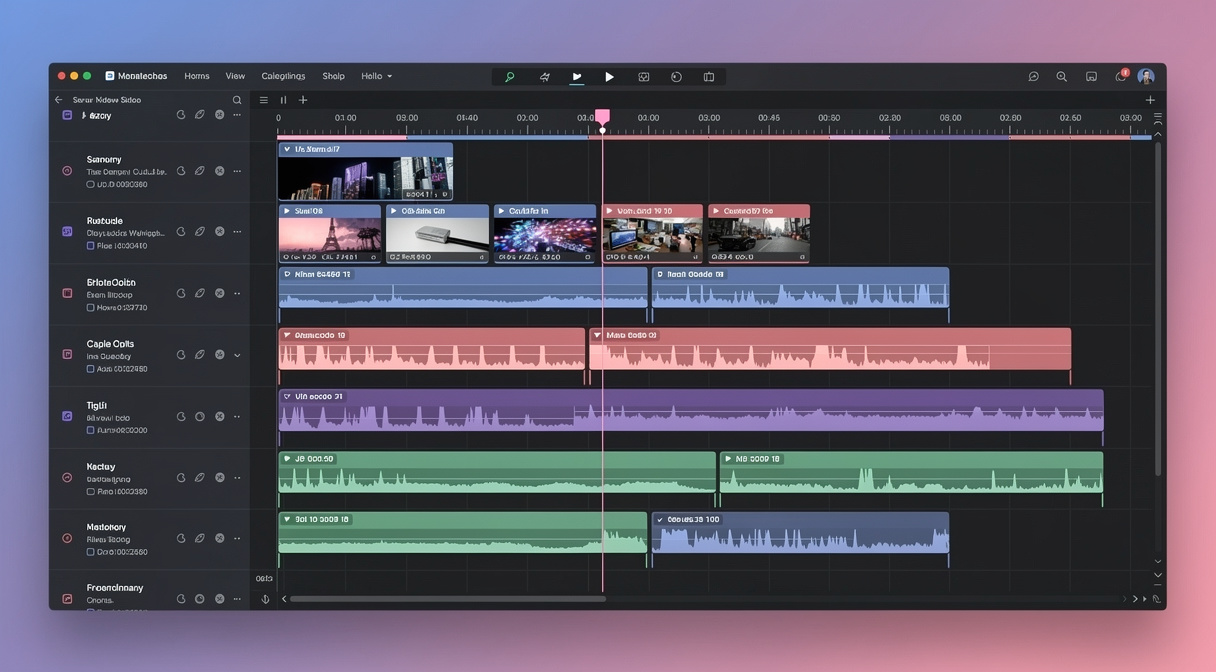This screenshot has width=1216, height=672.
Task: Click the circular history icon in center toolbar
Action: click(x=676, y=76)
